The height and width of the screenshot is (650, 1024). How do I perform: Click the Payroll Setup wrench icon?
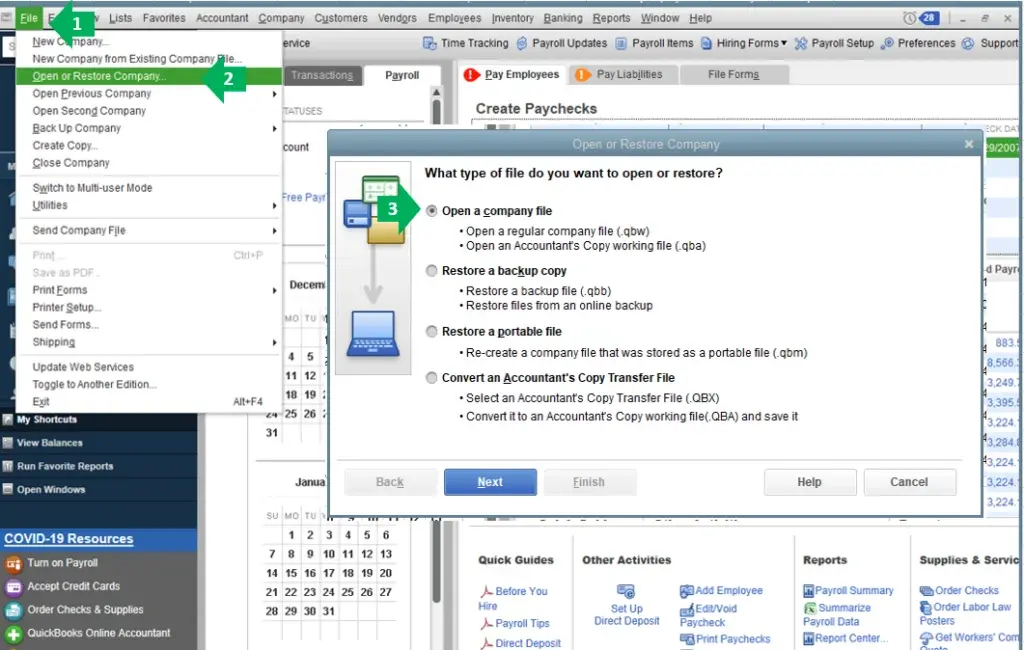coord(801,44)
